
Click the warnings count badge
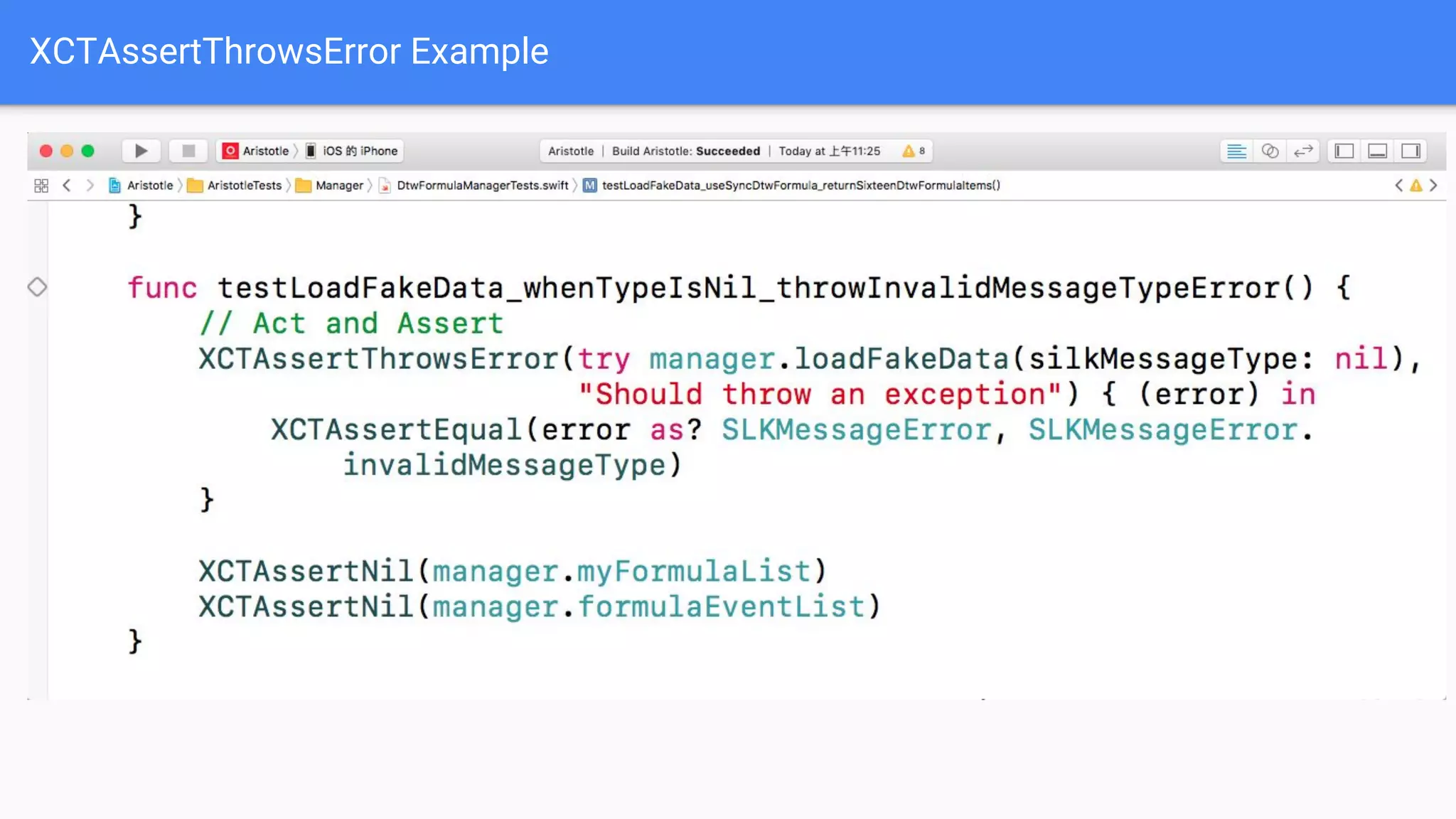914,151
